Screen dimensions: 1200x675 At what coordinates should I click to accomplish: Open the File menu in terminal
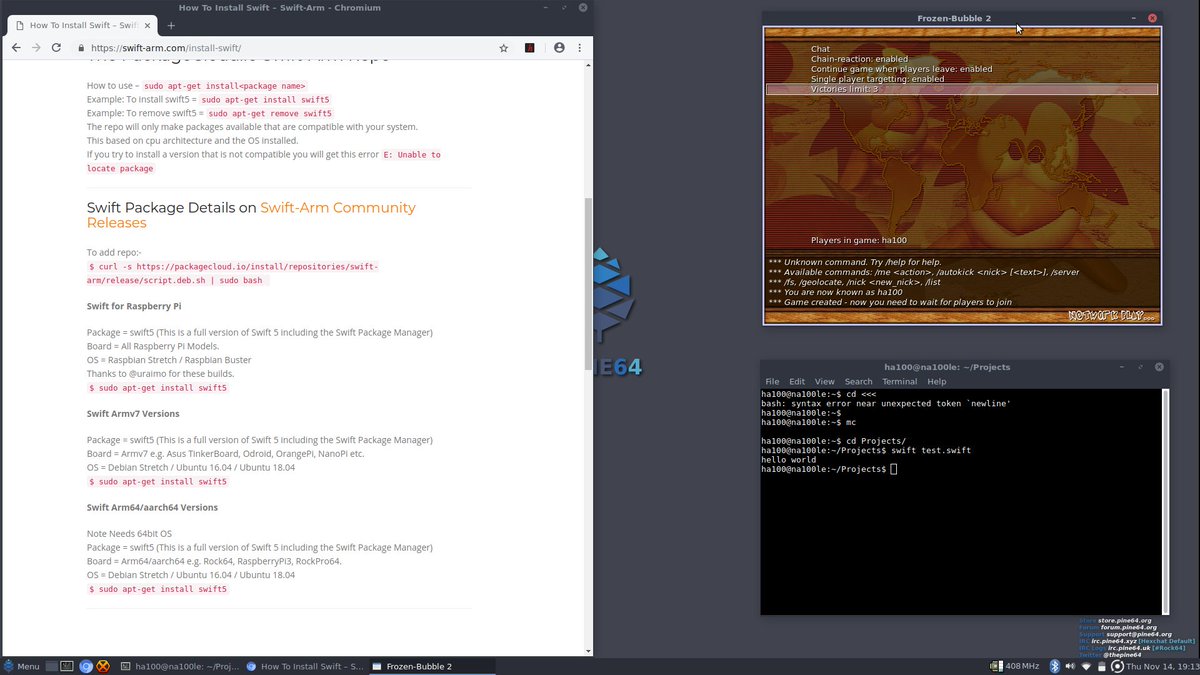(x=772, y=381)
